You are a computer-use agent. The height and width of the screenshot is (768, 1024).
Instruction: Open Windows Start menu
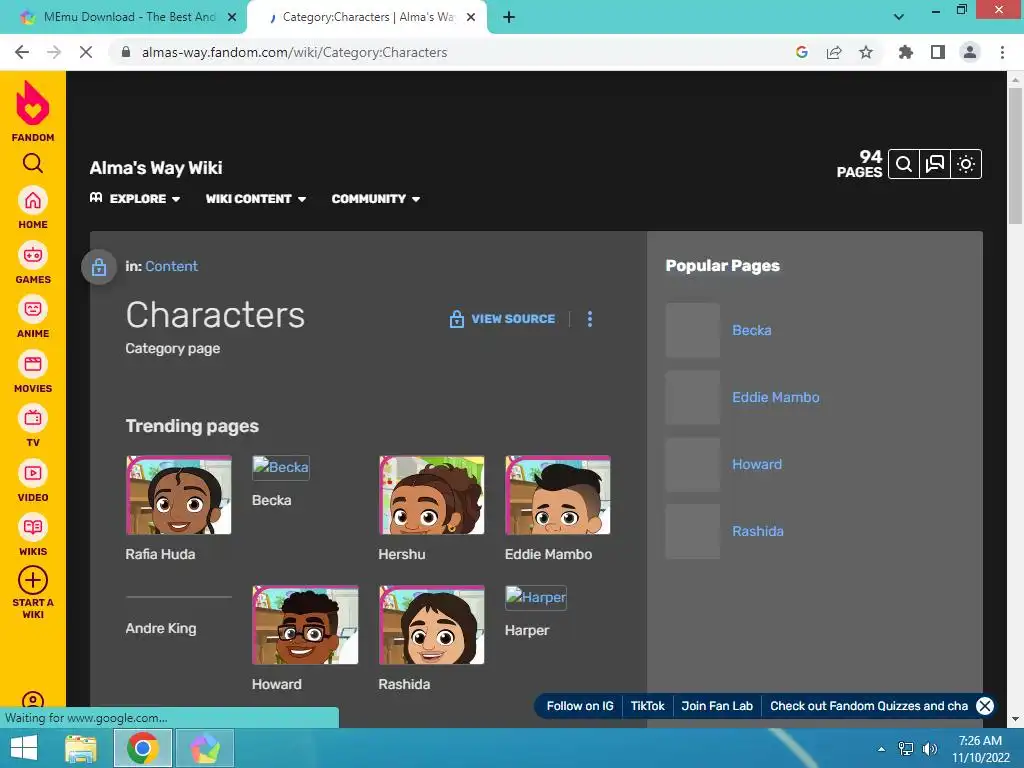(x=24, y=748)
